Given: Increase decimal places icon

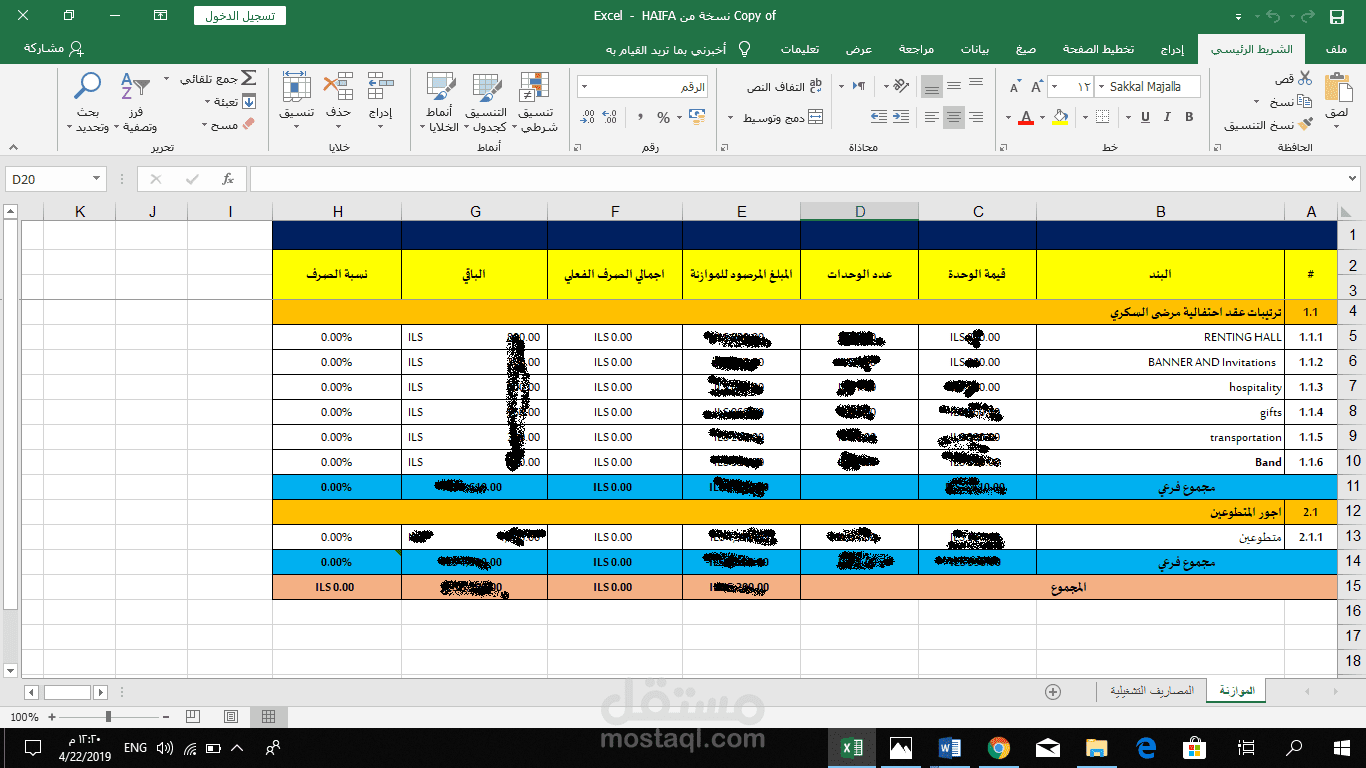Looking at the screenshot, I should click(610, 118).
